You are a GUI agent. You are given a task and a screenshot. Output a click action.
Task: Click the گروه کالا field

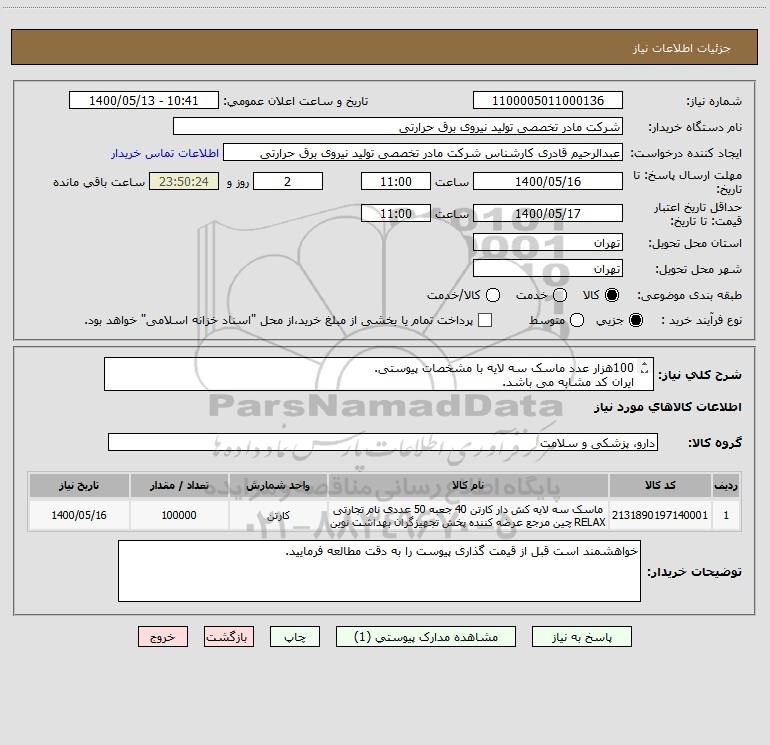coord(383,442)
